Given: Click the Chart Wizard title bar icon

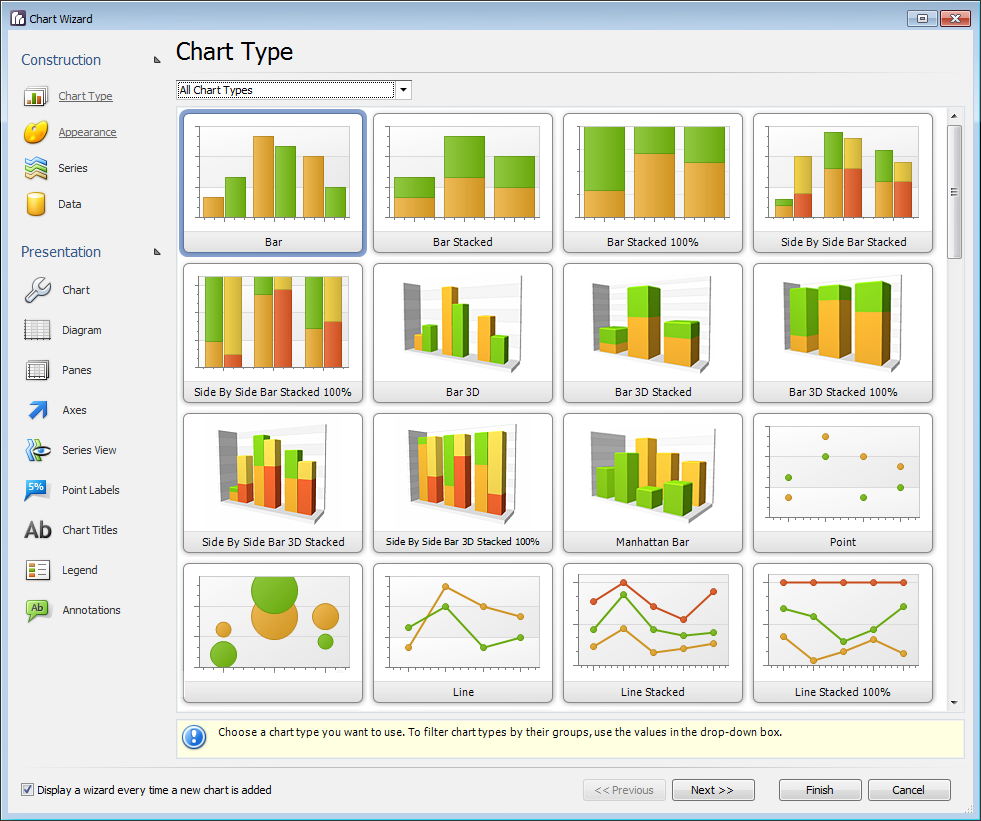Looking at the screenshot, I should (18, 18).
